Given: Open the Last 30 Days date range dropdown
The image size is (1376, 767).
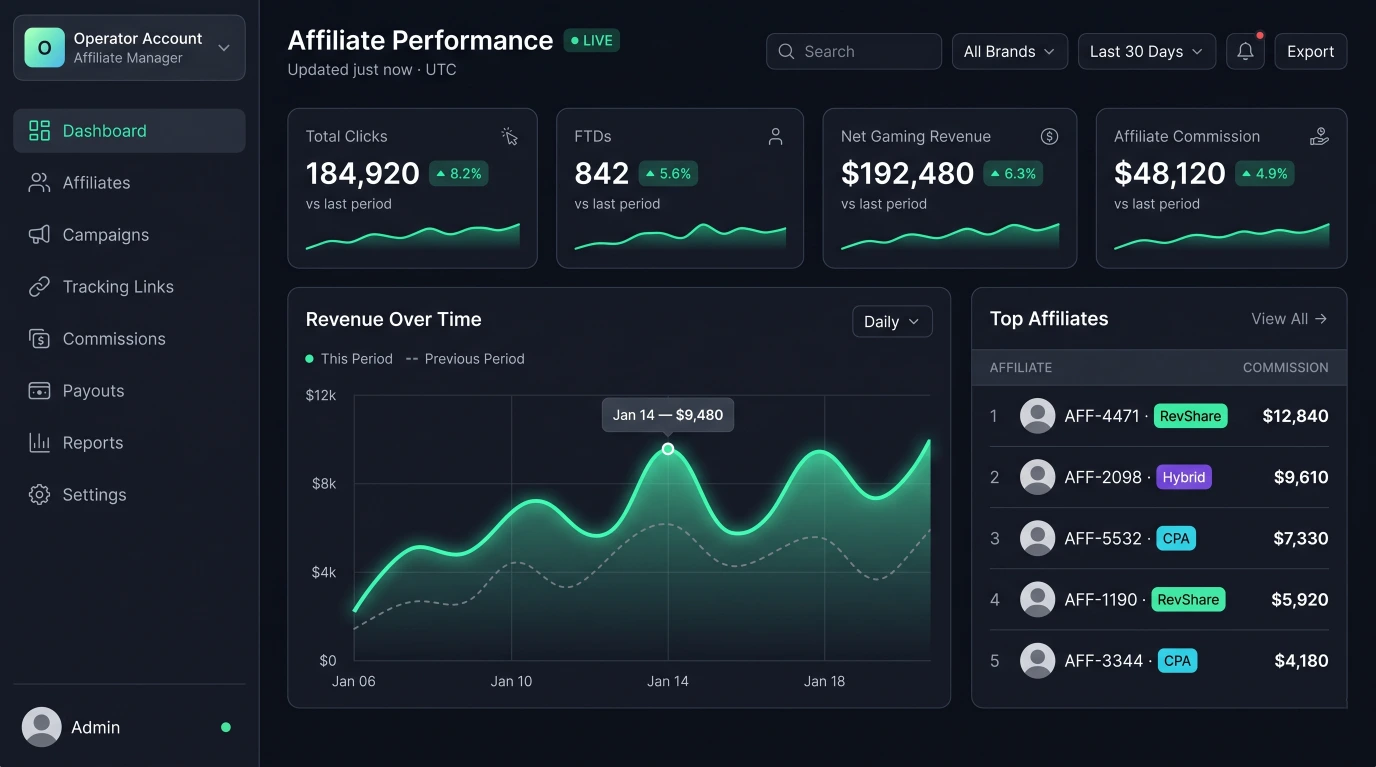Looking at the screenshot, I should [x=1146, y=52].
